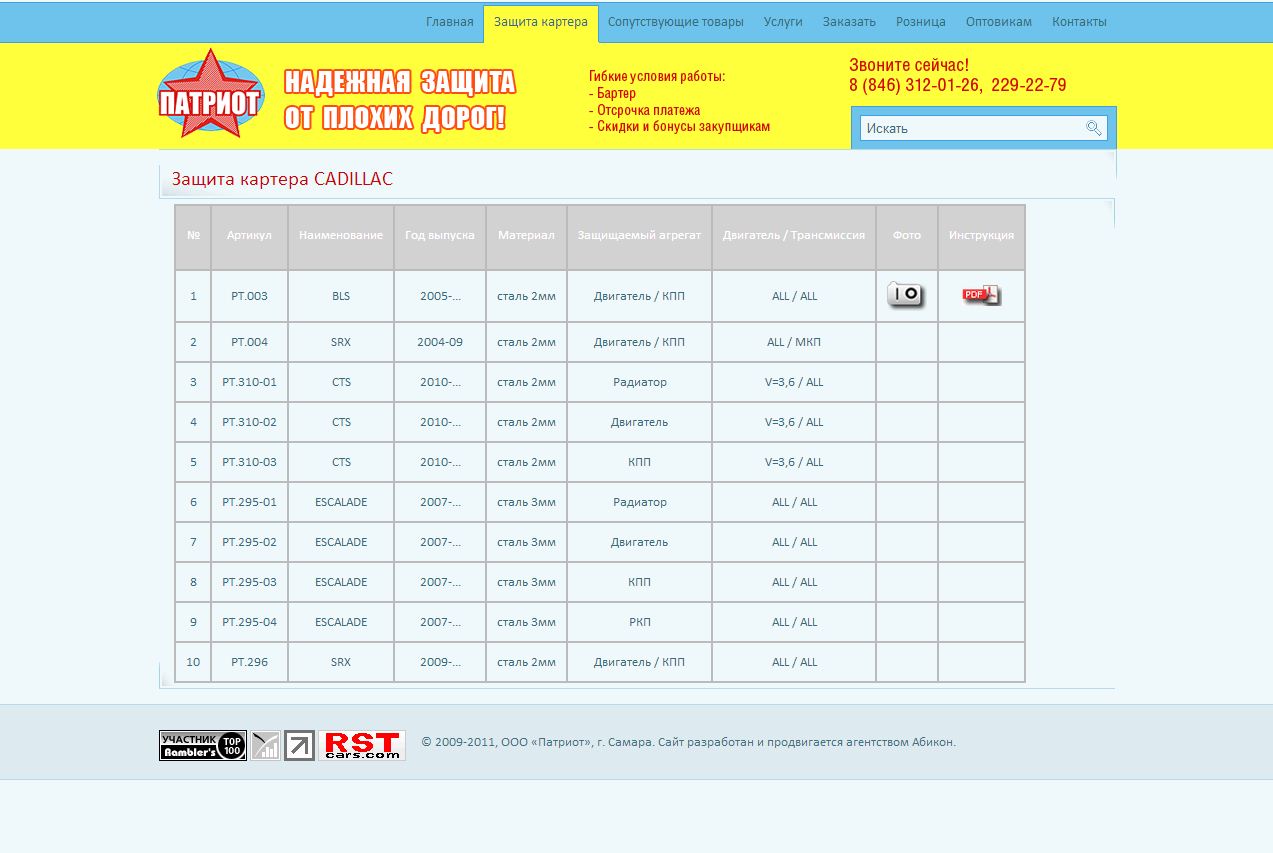Open the Контакты menu item
1273x853 pixels.
[1079, 22]
